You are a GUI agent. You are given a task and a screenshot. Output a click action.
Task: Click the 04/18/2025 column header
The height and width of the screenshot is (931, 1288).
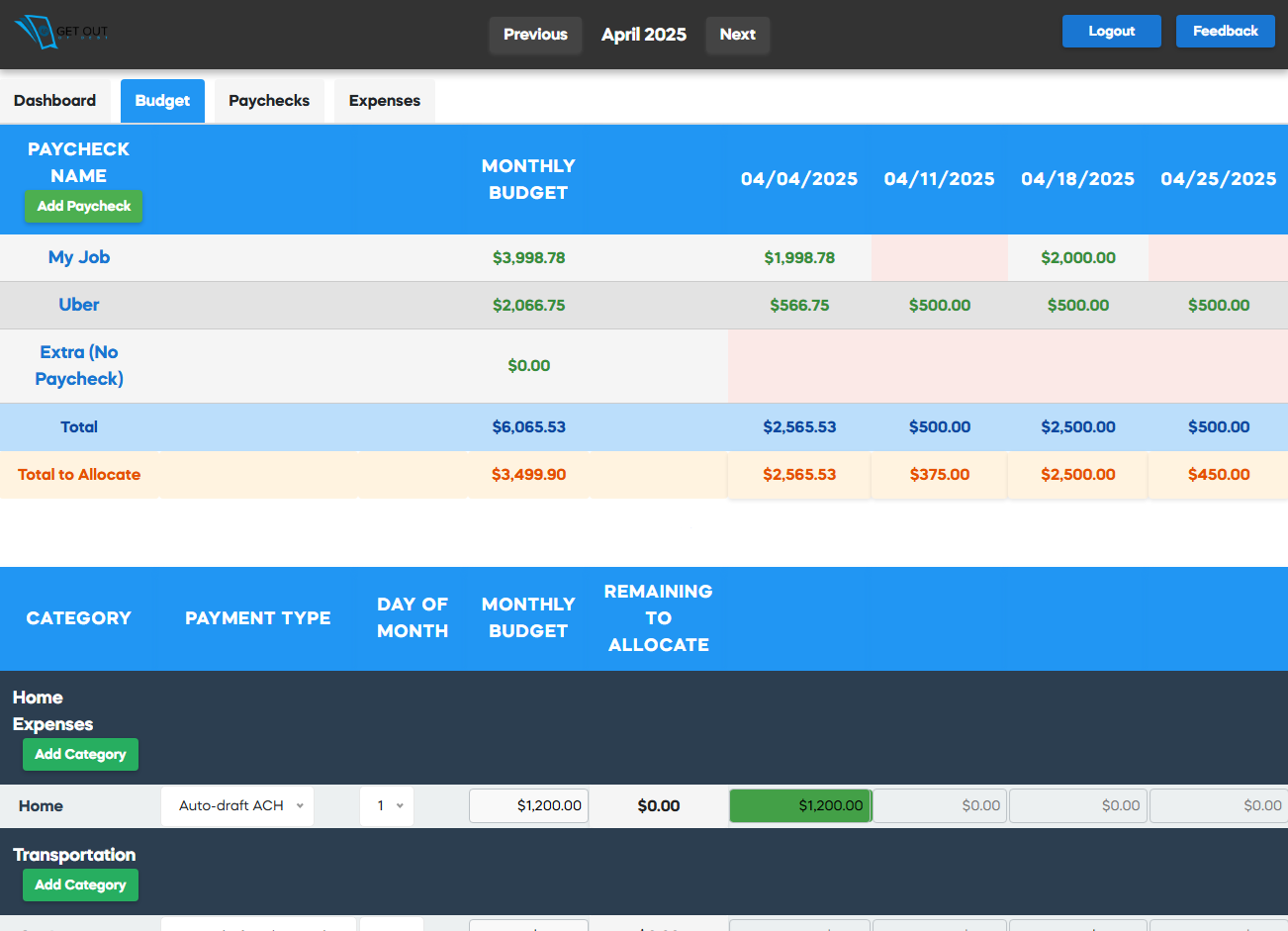click(x=1078, y=179)
